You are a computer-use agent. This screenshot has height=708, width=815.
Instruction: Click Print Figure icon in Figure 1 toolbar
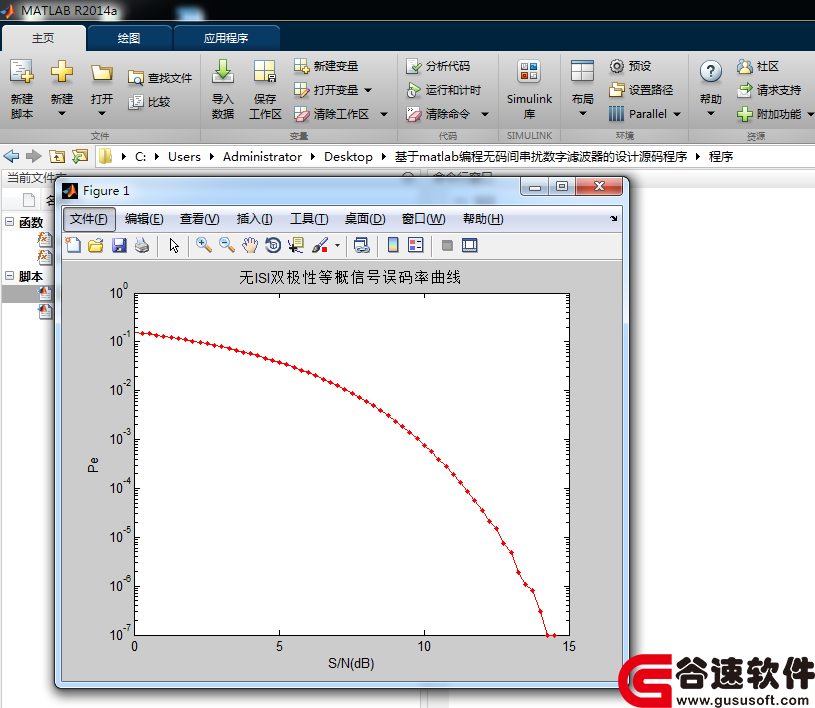coord(142,245)
